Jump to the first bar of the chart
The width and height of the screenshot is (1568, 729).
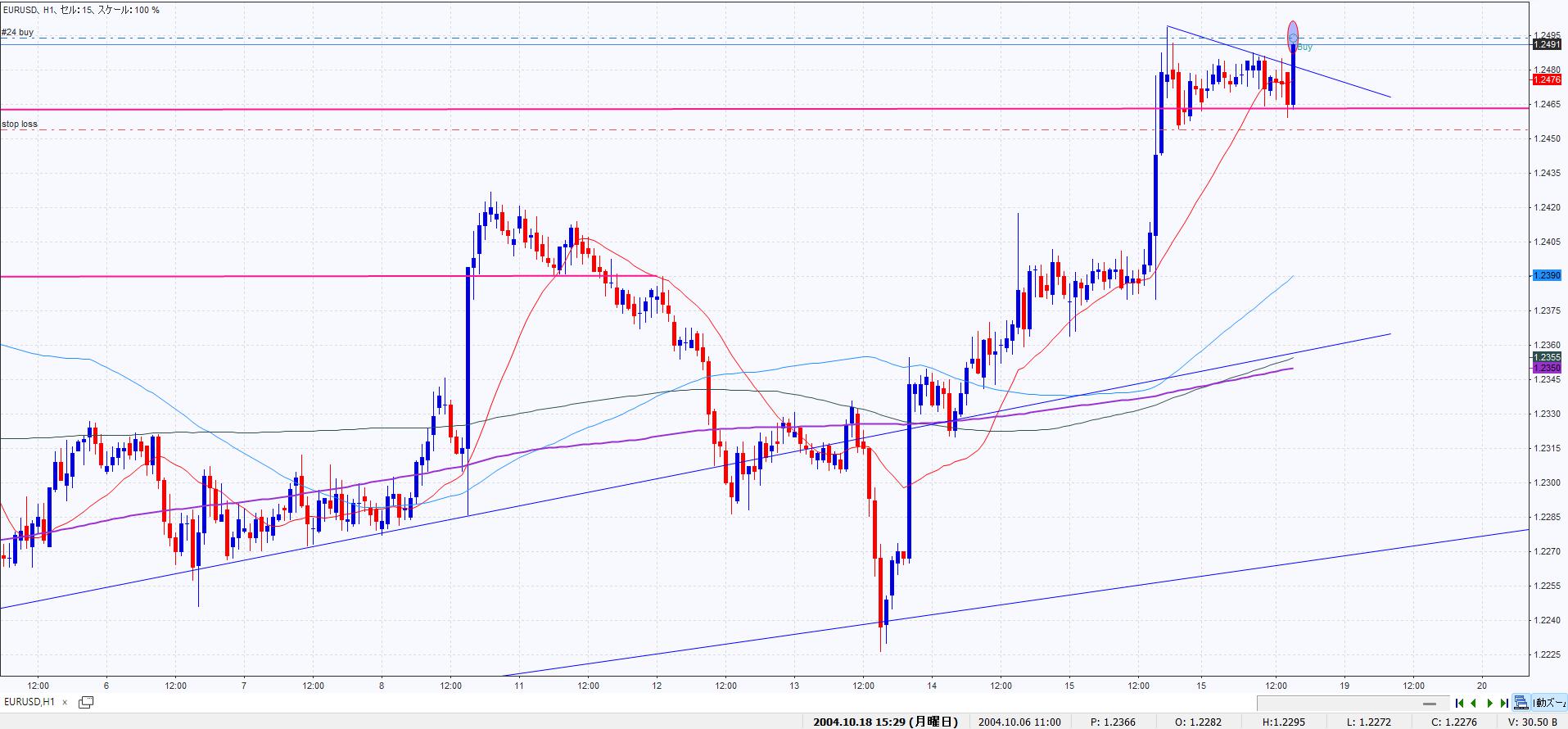click(x=1459, y=703)
